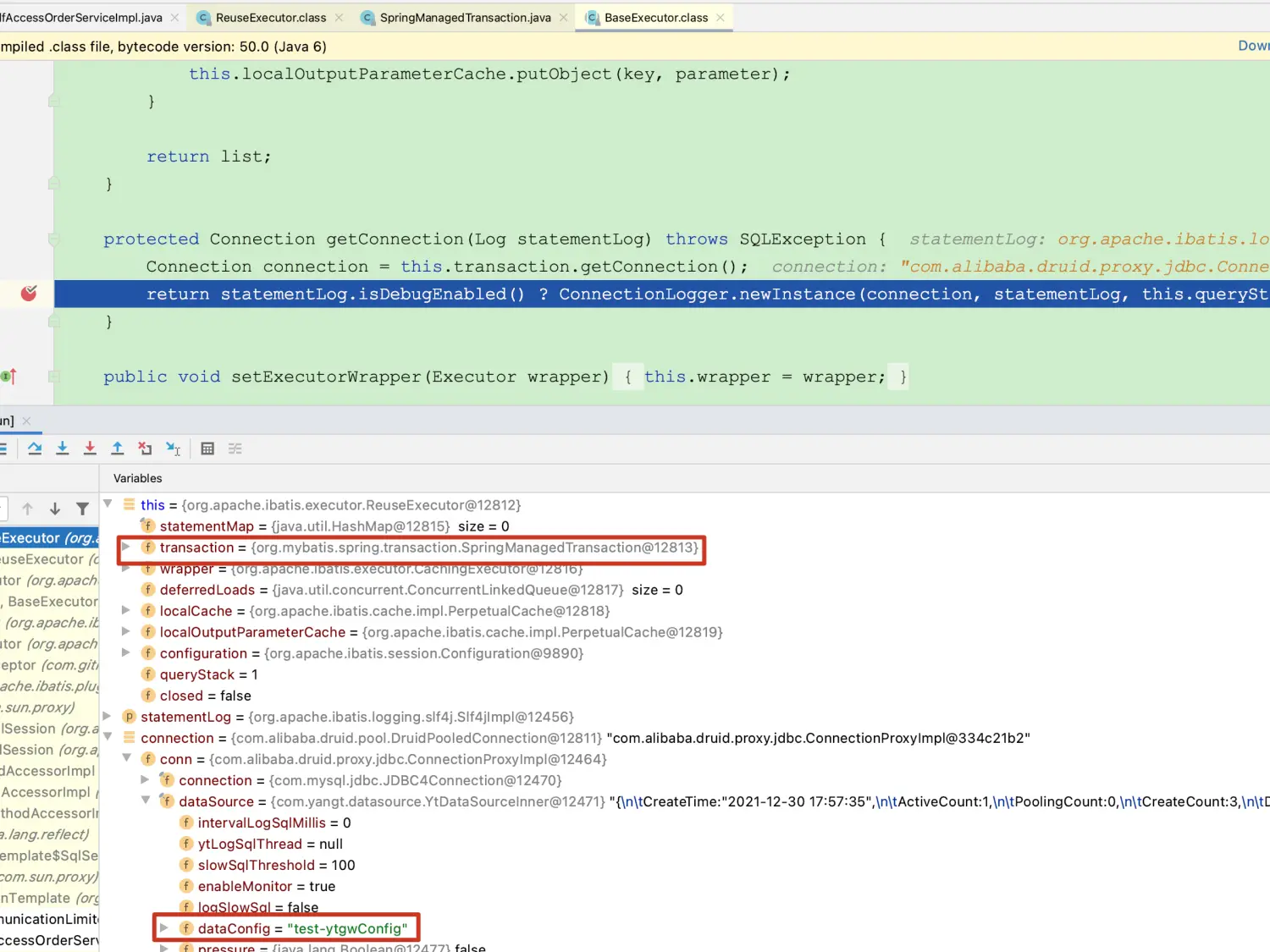Fold the setExecutorWrapper method via gutter marker

(54, 377)
